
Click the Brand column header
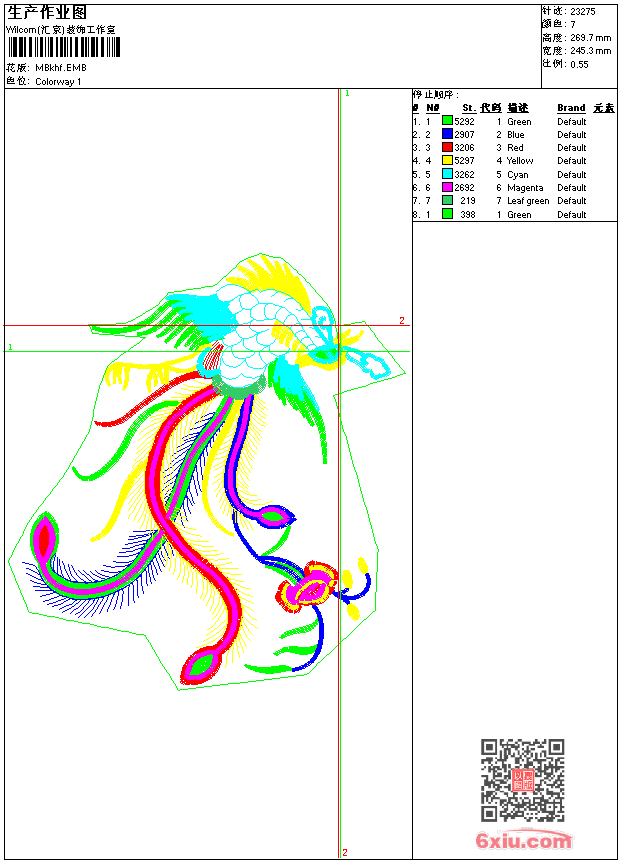[571, 108]
